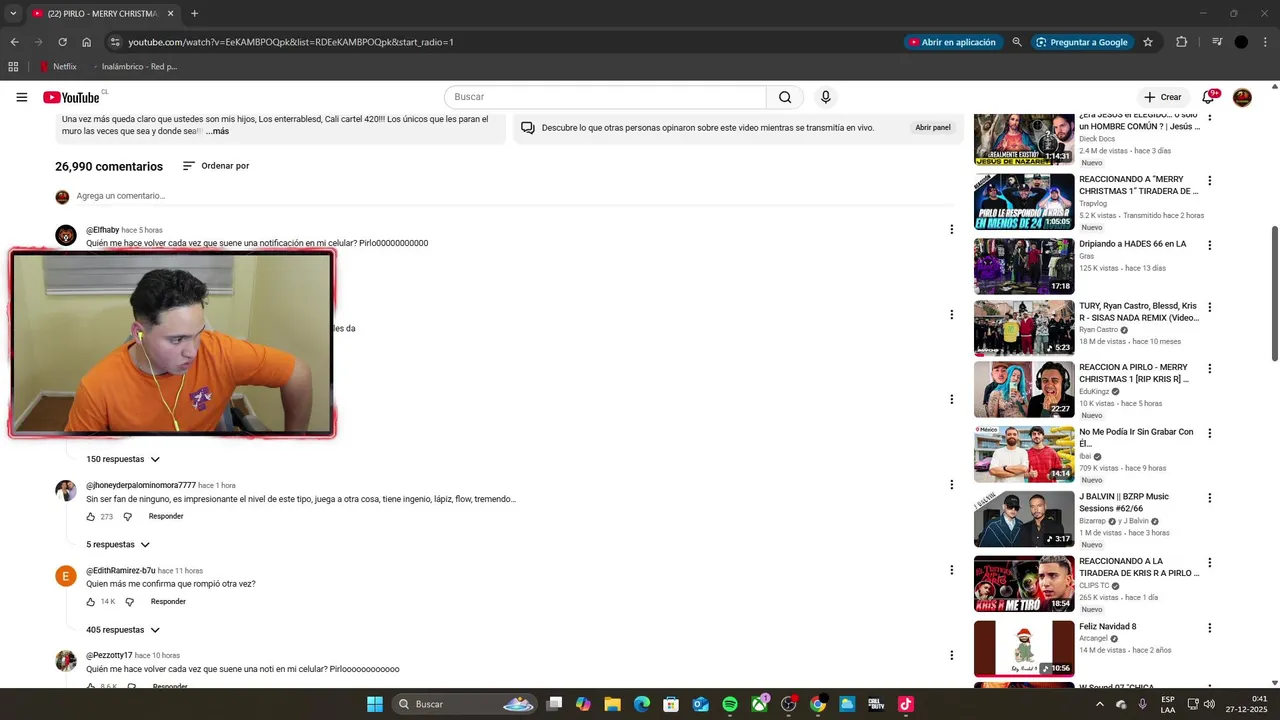Open more options for REACCION A PIRLO video
1280x720 pixels.
tap(1209, 369)
